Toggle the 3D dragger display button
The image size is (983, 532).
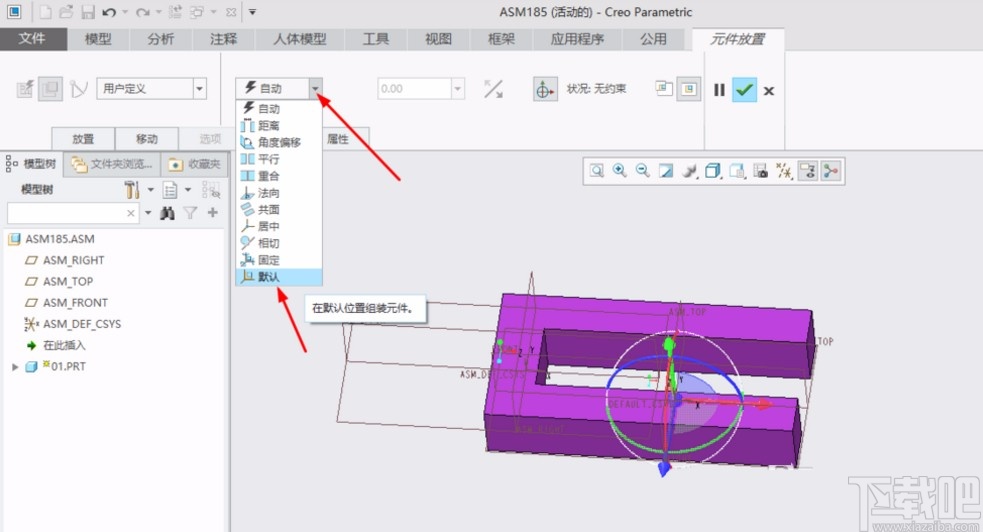[545, 89]
